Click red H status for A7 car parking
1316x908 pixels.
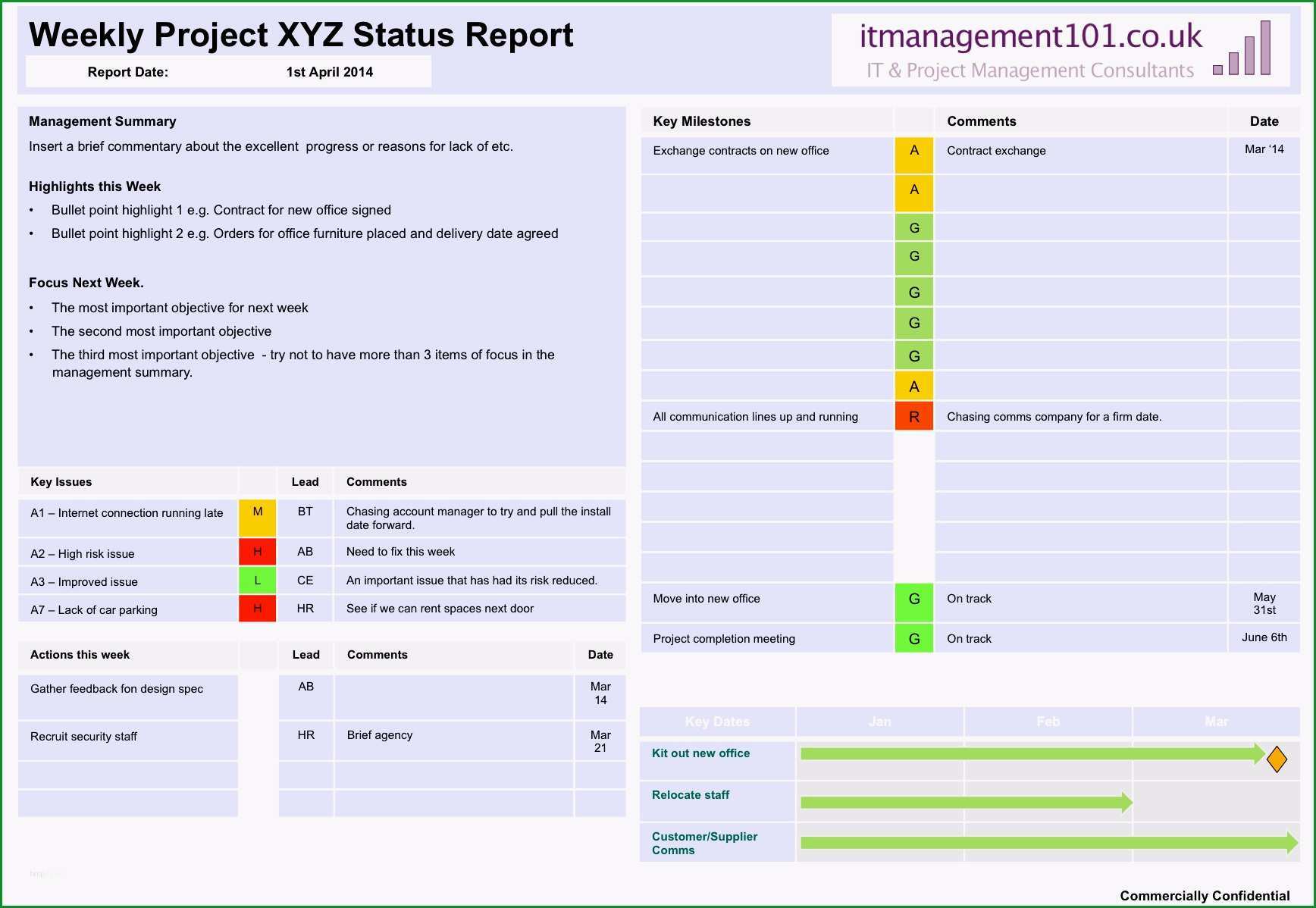click(258, 609)
